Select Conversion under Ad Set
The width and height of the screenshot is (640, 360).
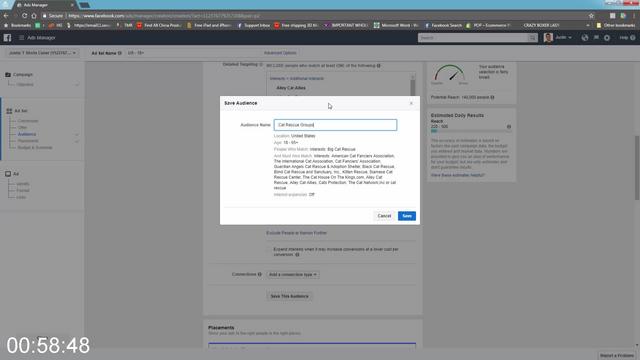coord(28,121)
